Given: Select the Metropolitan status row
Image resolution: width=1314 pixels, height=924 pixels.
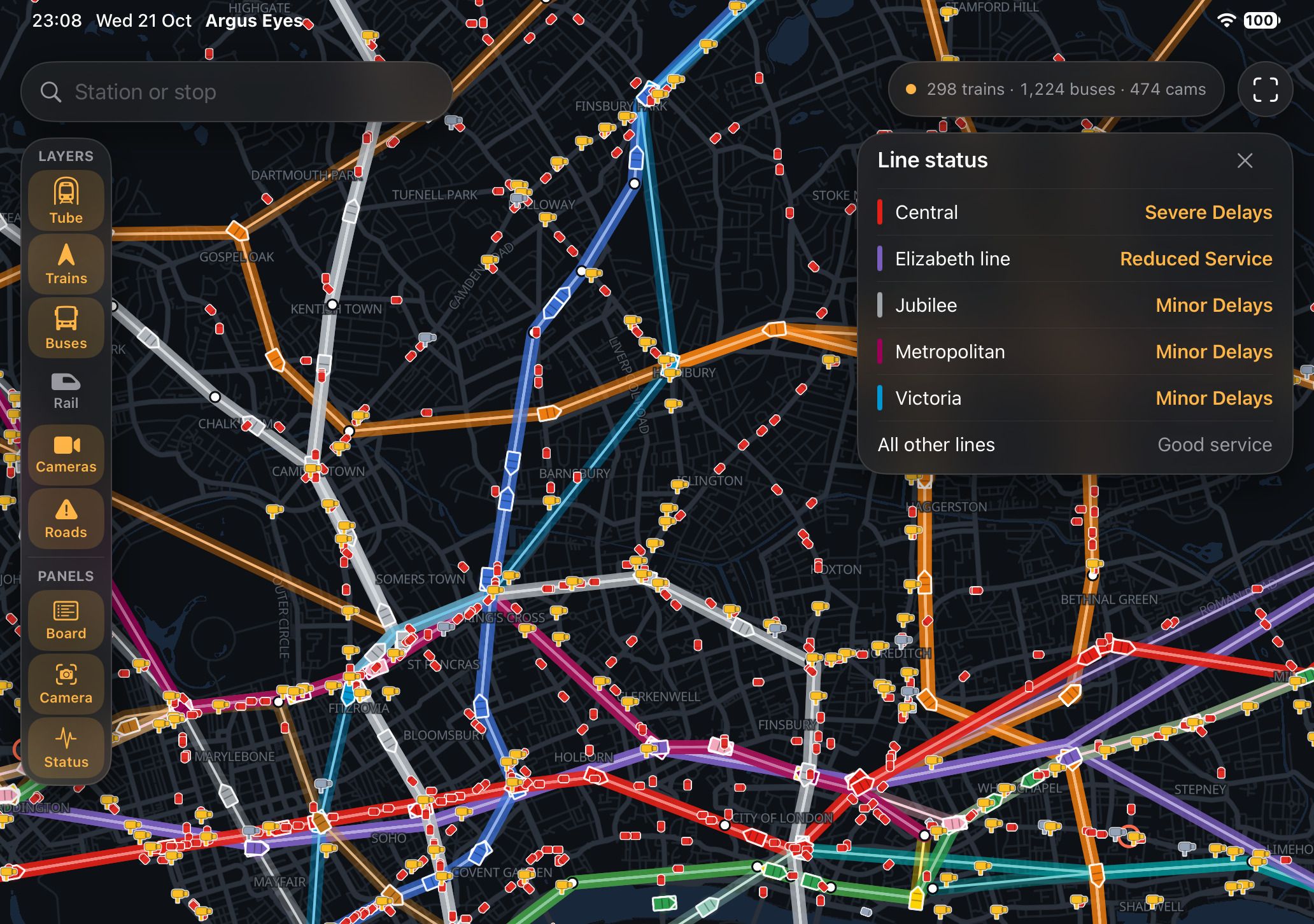Looking at the screenshot, I should [x=1075, y=351].
